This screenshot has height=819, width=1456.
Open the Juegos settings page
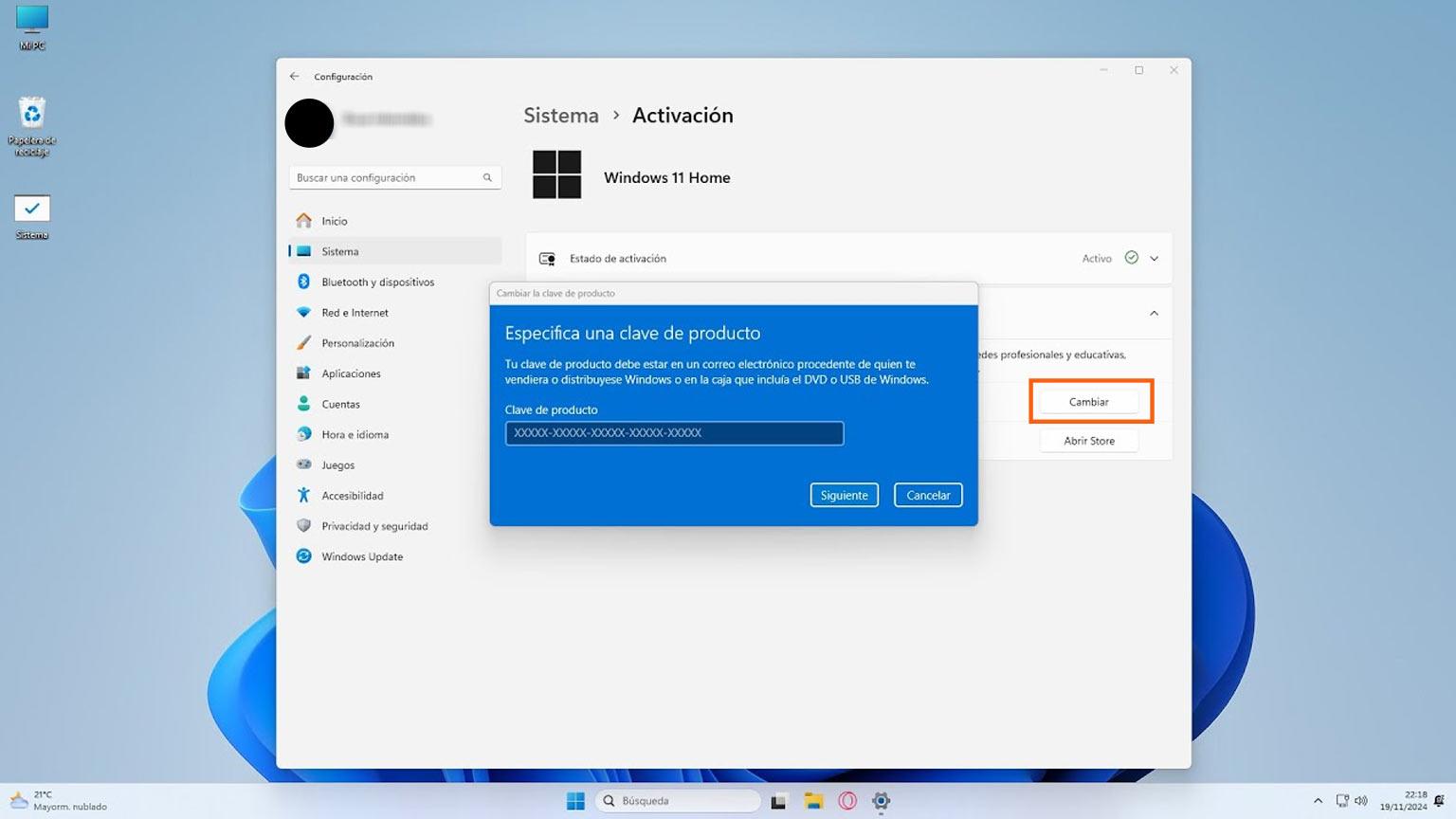[x=337, y=464]
